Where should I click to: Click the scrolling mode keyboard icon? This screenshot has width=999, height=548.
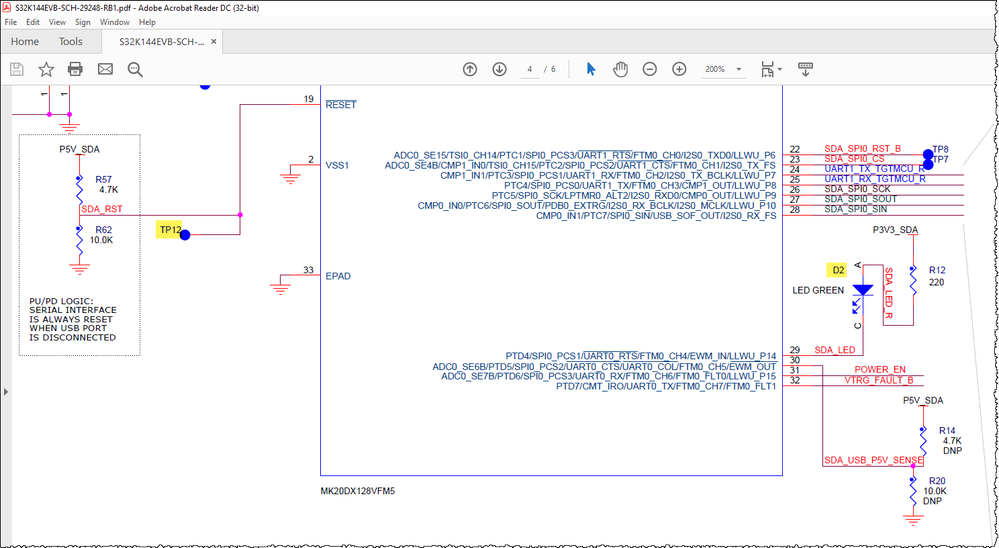805,69
